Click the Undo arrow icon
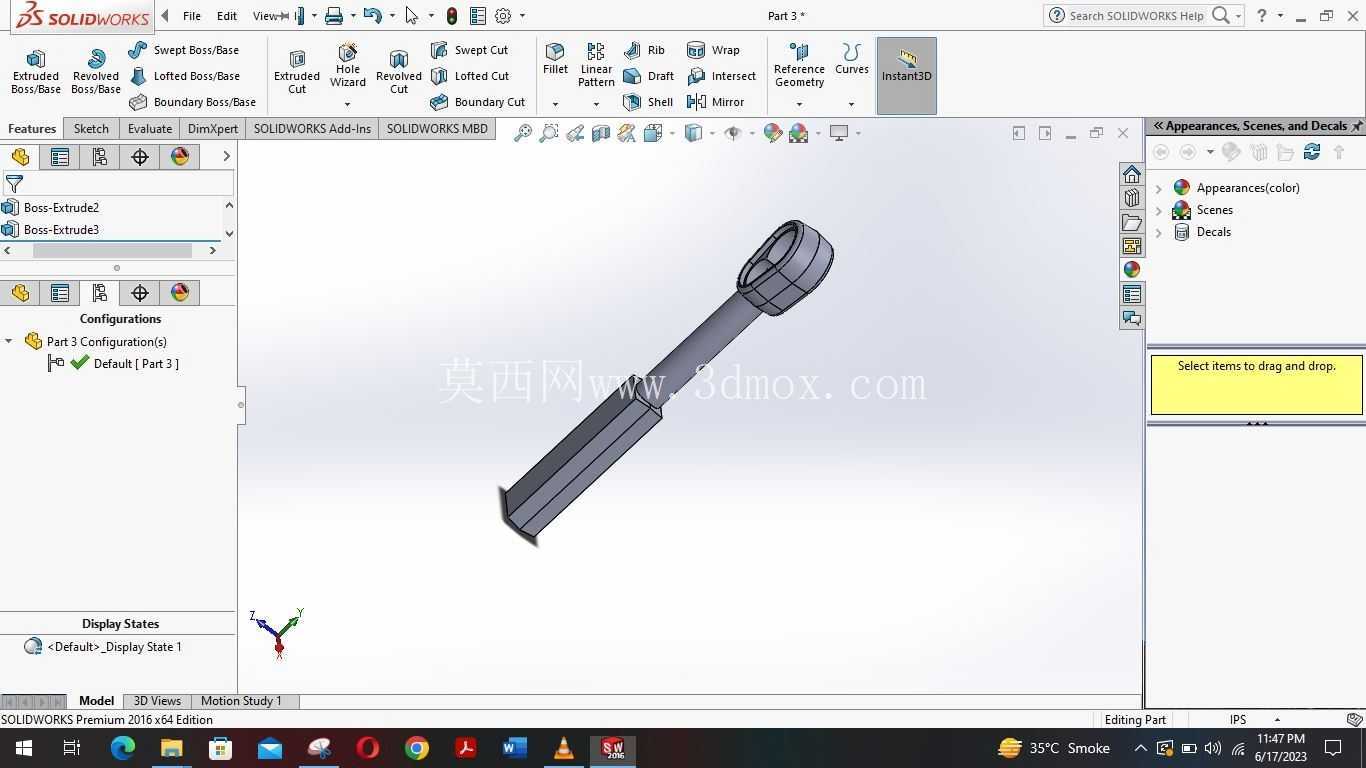1366x768 pixels. click(373, 16)
